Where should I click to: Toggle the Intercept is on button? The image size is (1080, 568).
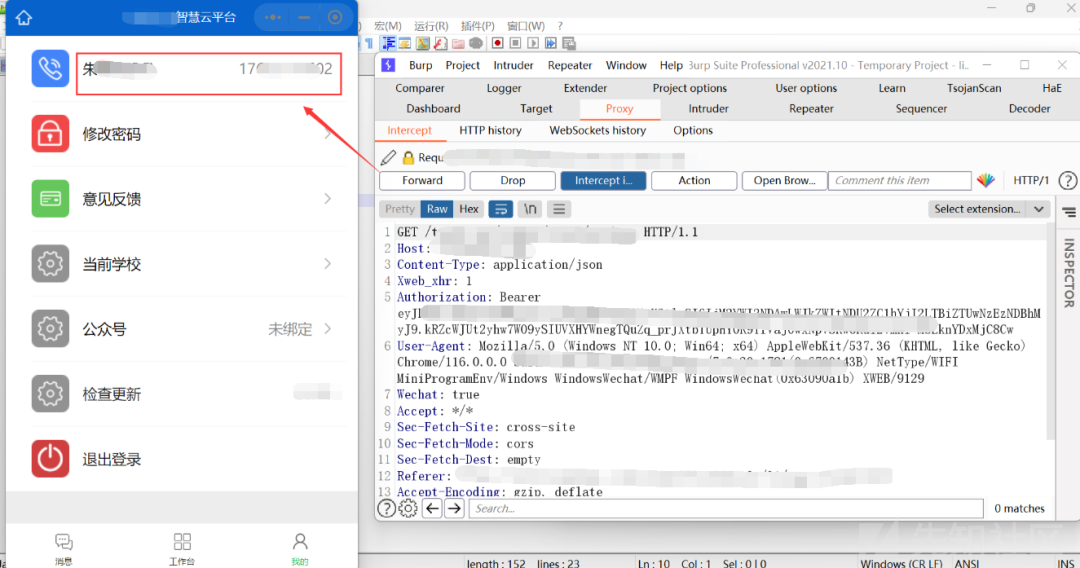click(x=603, y=180)
